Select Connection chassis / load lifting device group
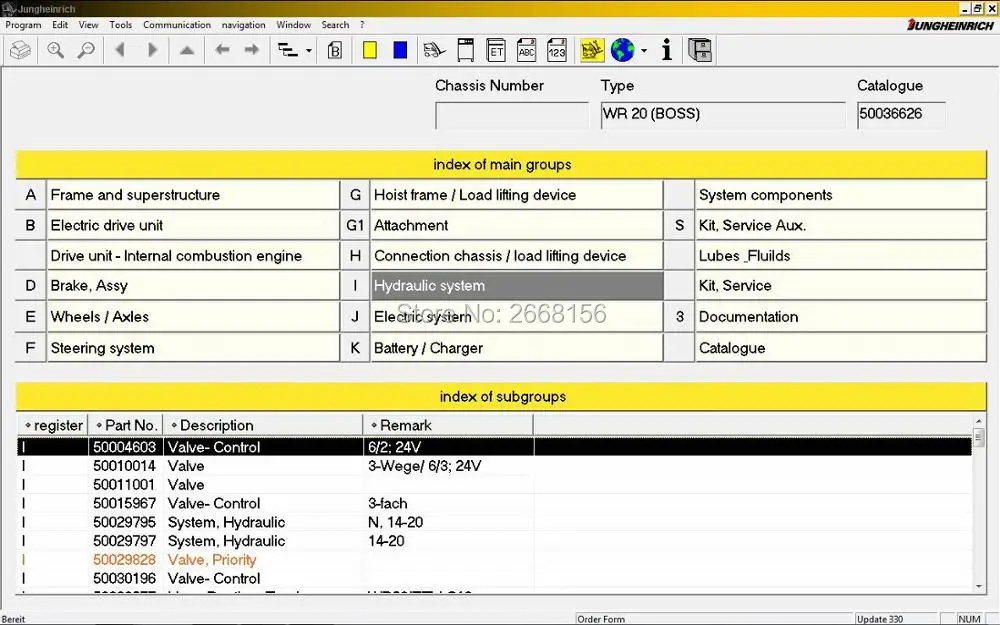 [x=517, y=256]
